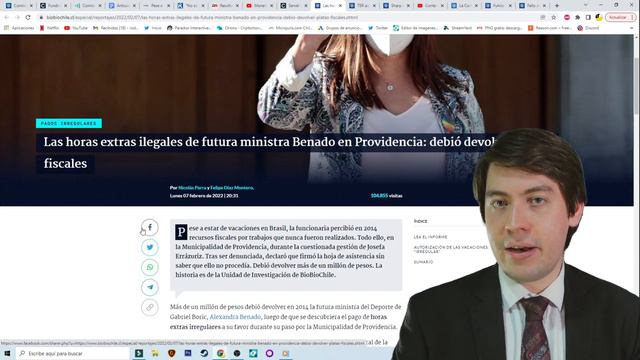Switch to the first browser tab

(18, 6)
